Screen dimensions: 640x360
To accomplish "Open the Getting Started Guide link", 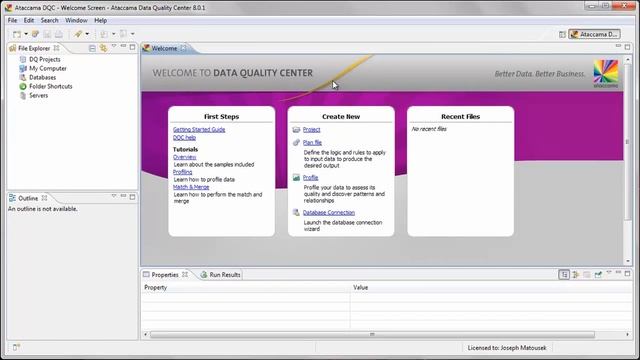I will point(199,129).
